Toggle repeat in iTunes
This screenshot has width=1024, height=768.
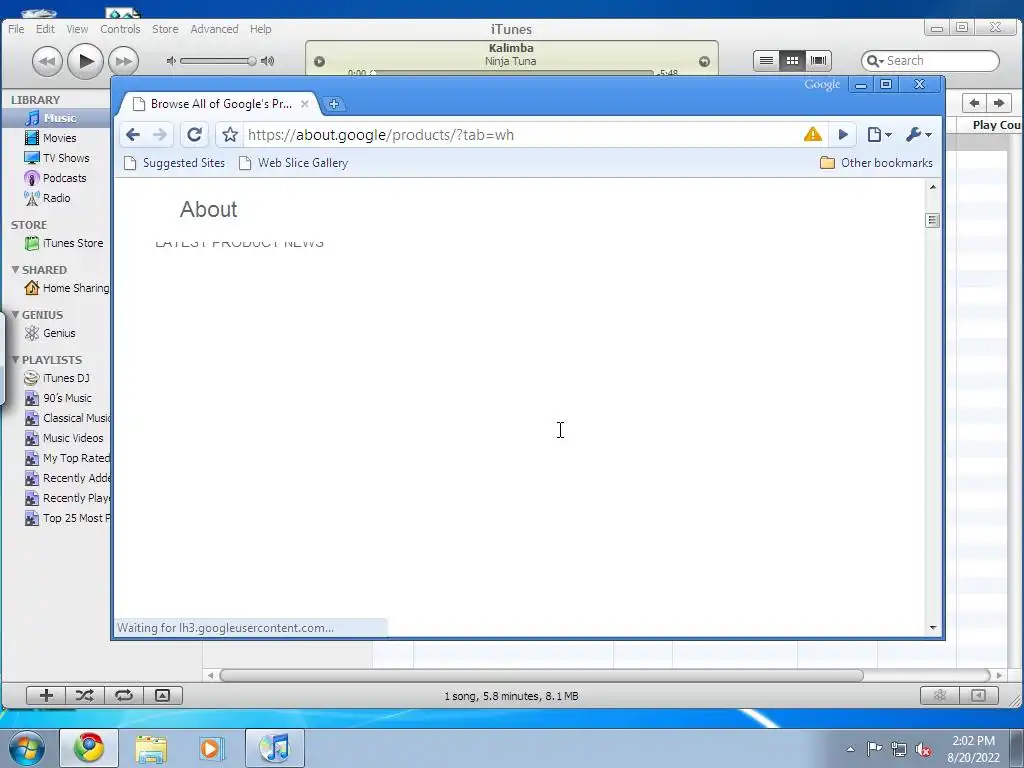click(x=123, y=696)
